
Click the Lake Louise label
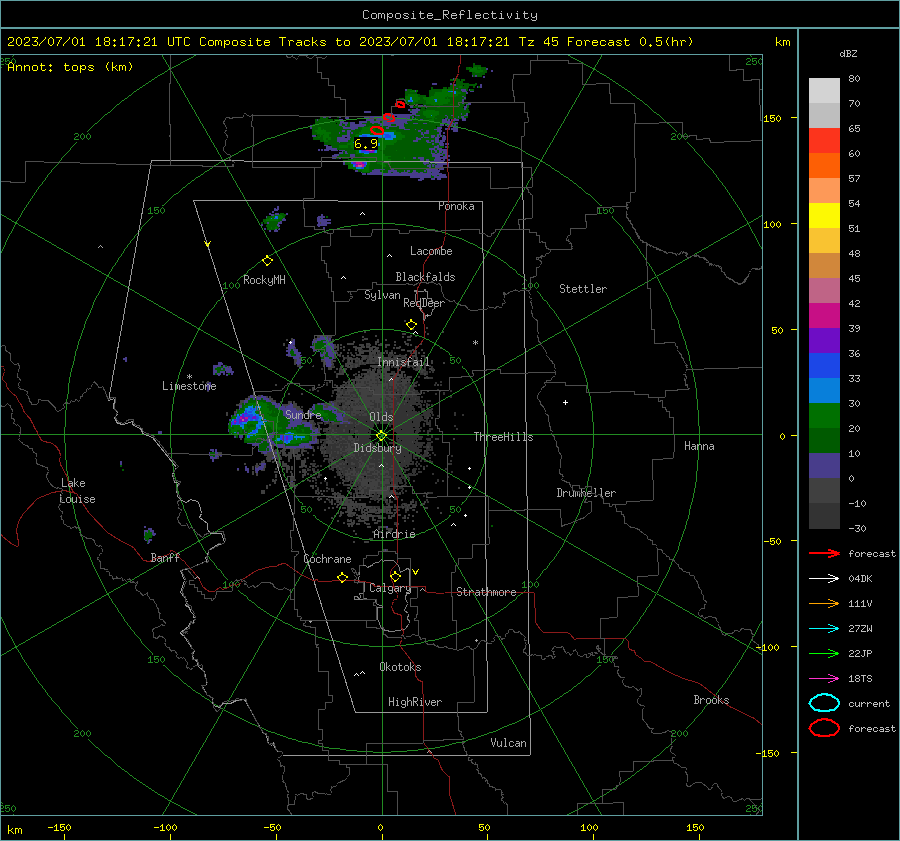(x=77, y=491)
